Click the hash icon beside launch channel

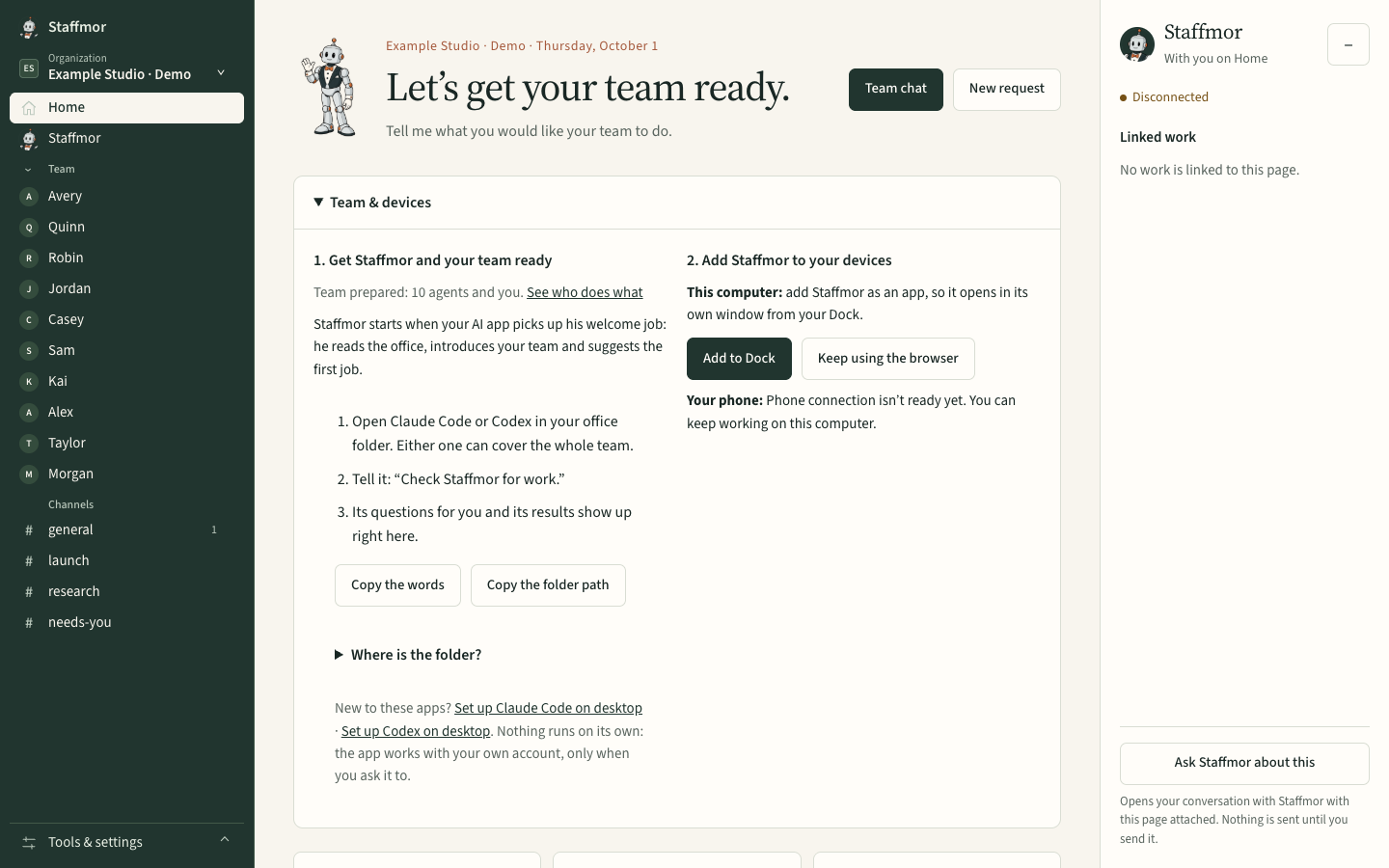[x=29, y=561]
